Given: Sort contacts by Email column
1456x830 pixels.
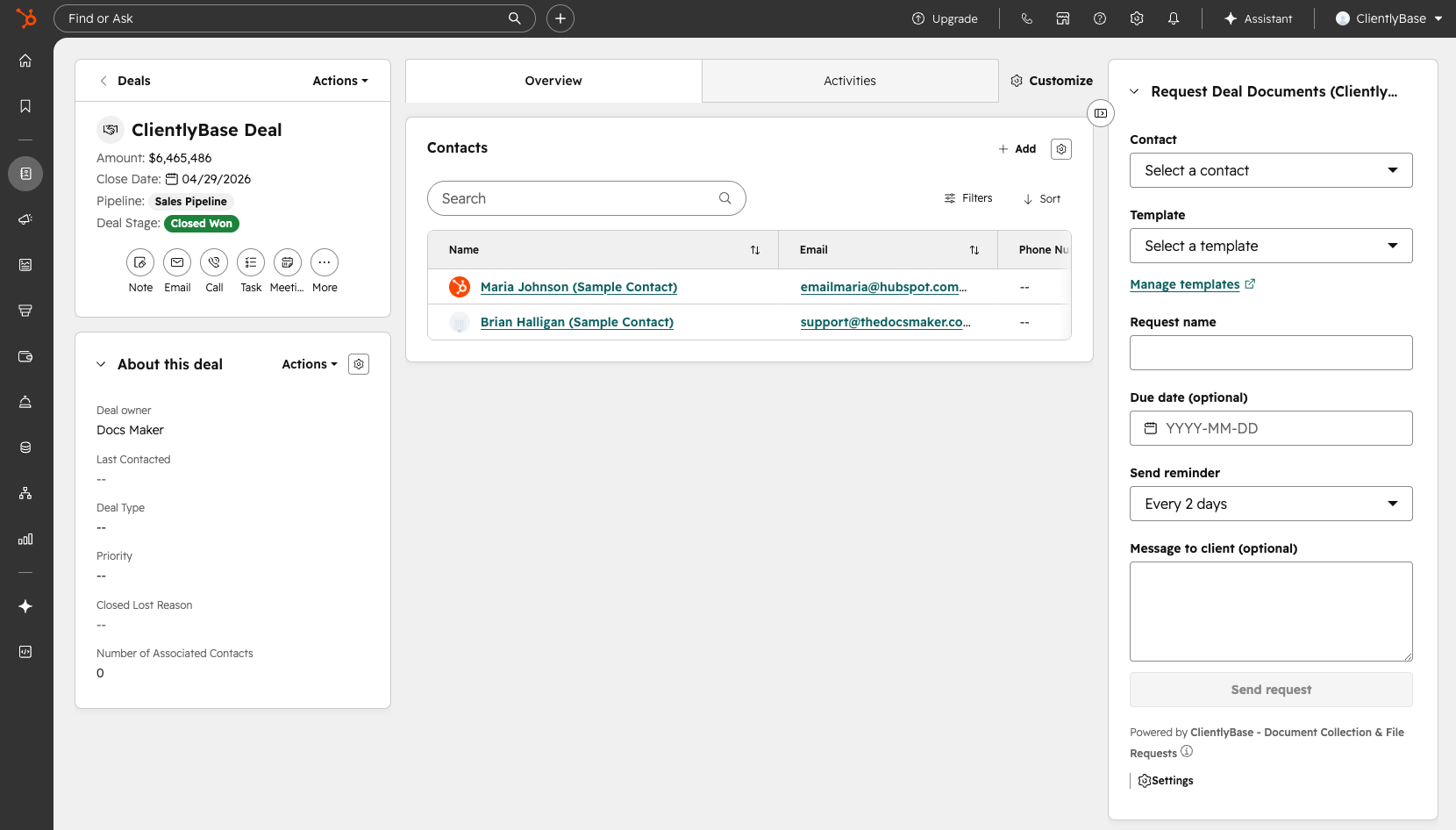Looking at the screenshot, I should tap(974, 250).
